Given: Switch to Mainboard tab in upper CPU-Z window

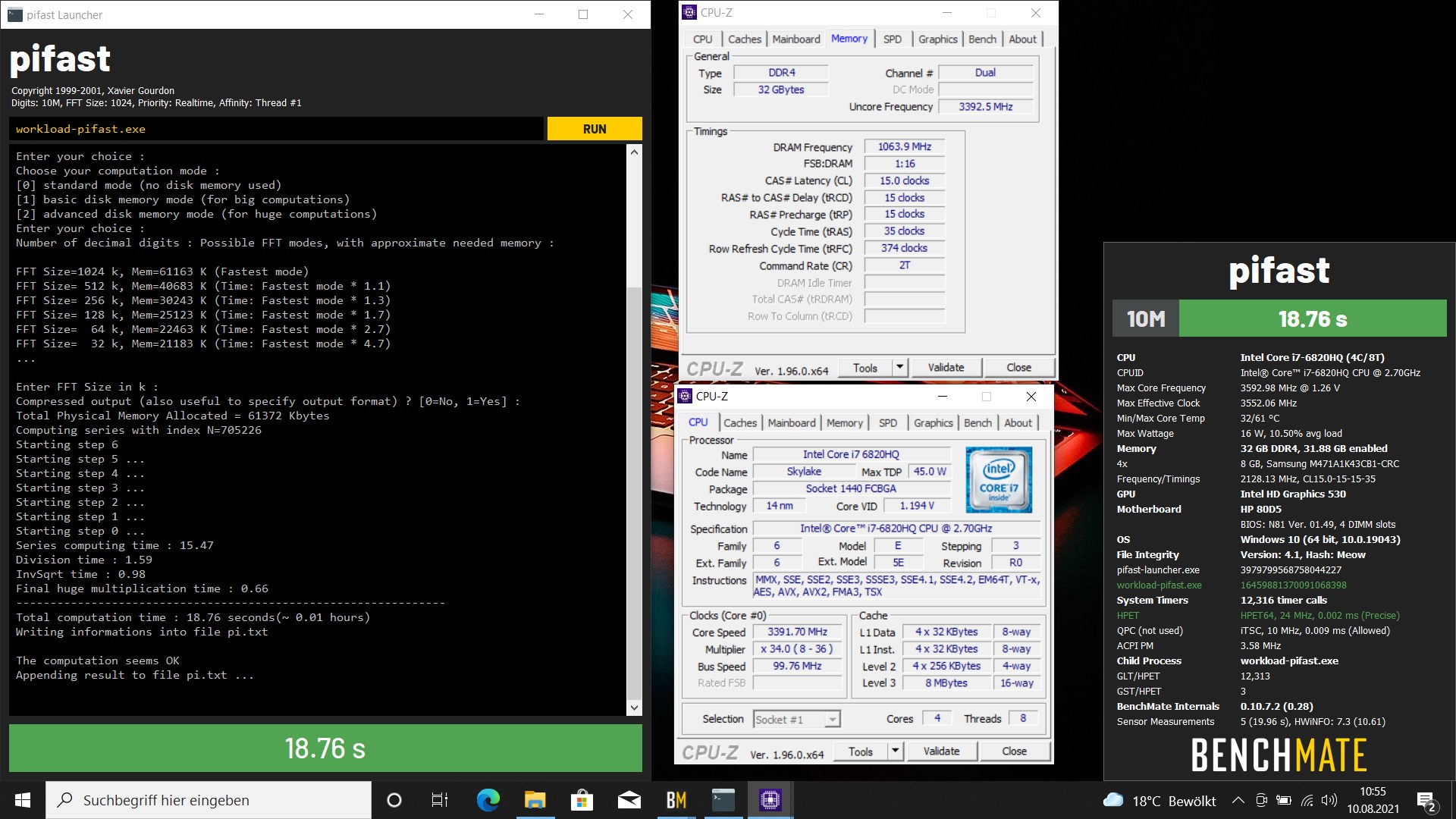Looking at the screenshot, I should click(795, 39).
